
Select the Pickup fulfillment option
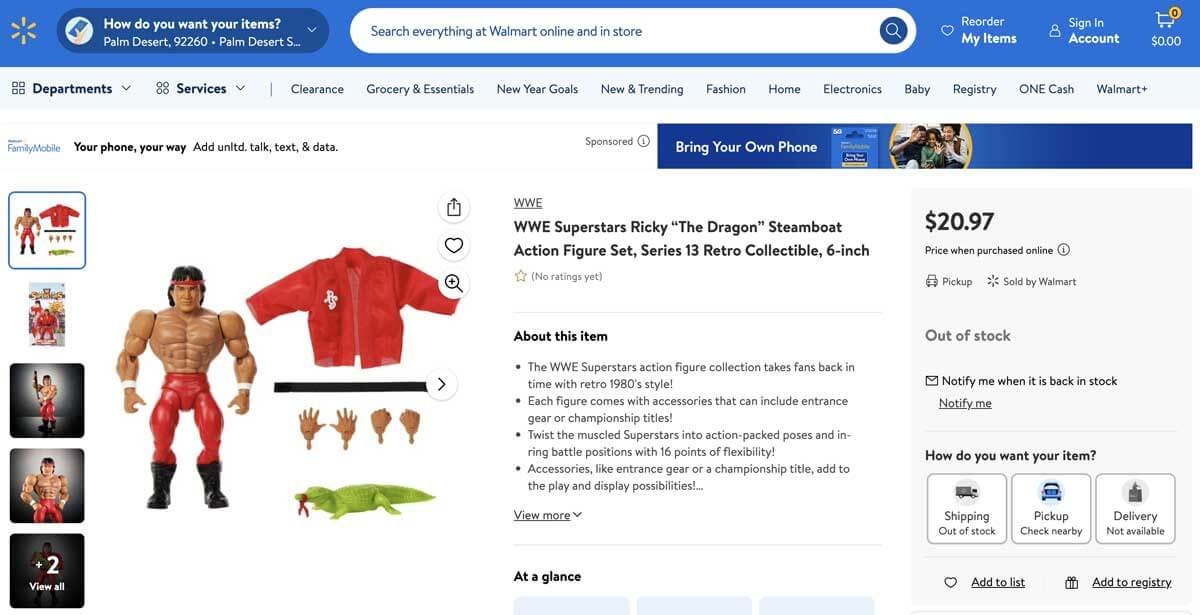click(1051, 508)
